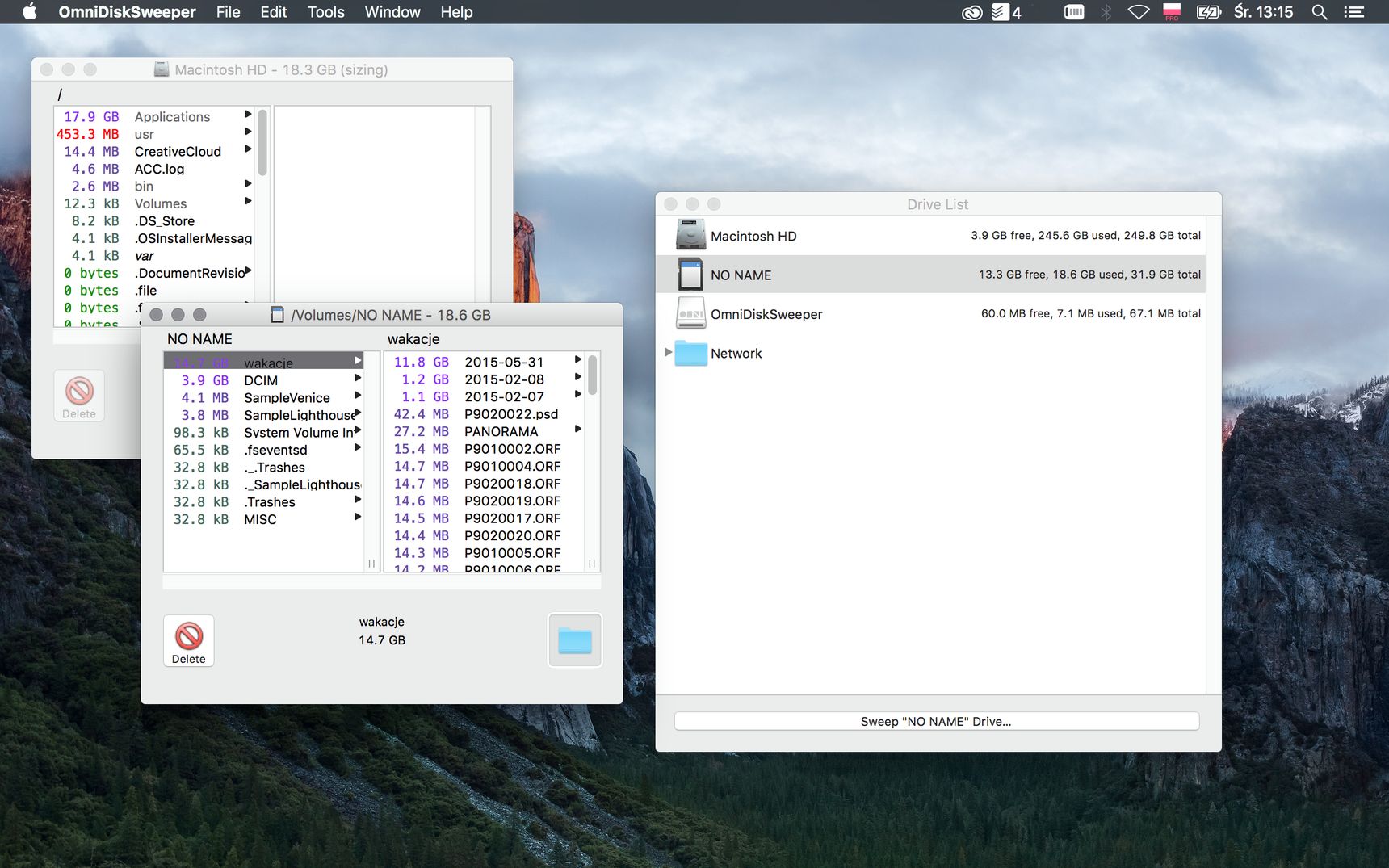The image size is (1389, 868).
Task: Click the Macintosh HD column scrollbar
Action: (262, 143)
